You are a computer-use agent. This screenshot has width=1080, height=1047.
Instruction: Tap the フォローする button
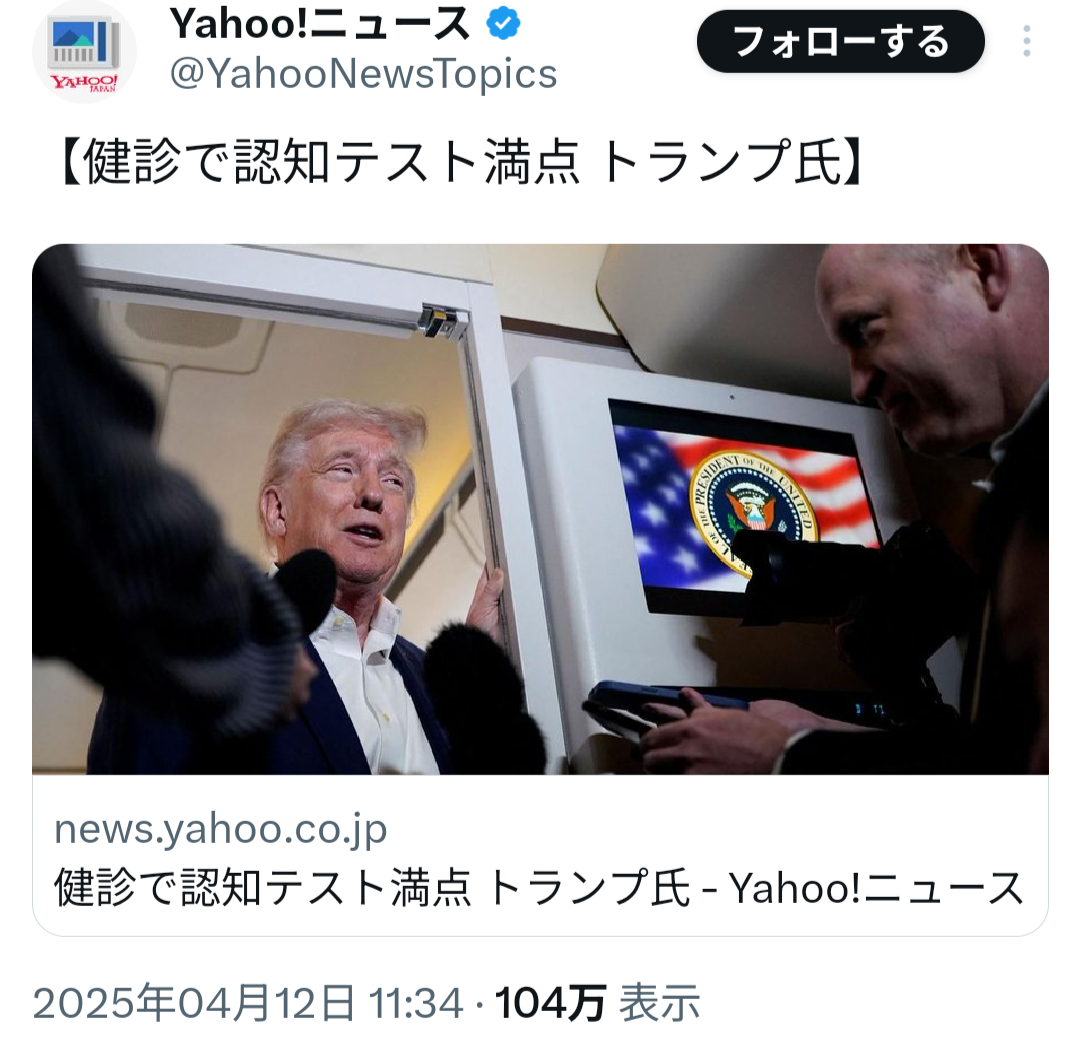coord(840,41)
